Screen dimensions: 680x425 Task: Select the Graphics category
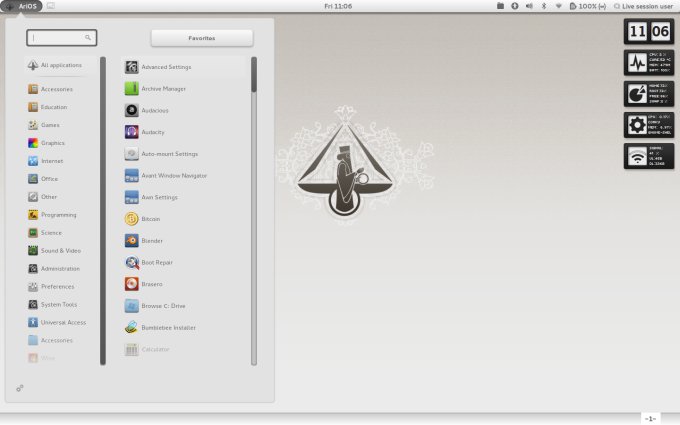click(x=46, y=143)
